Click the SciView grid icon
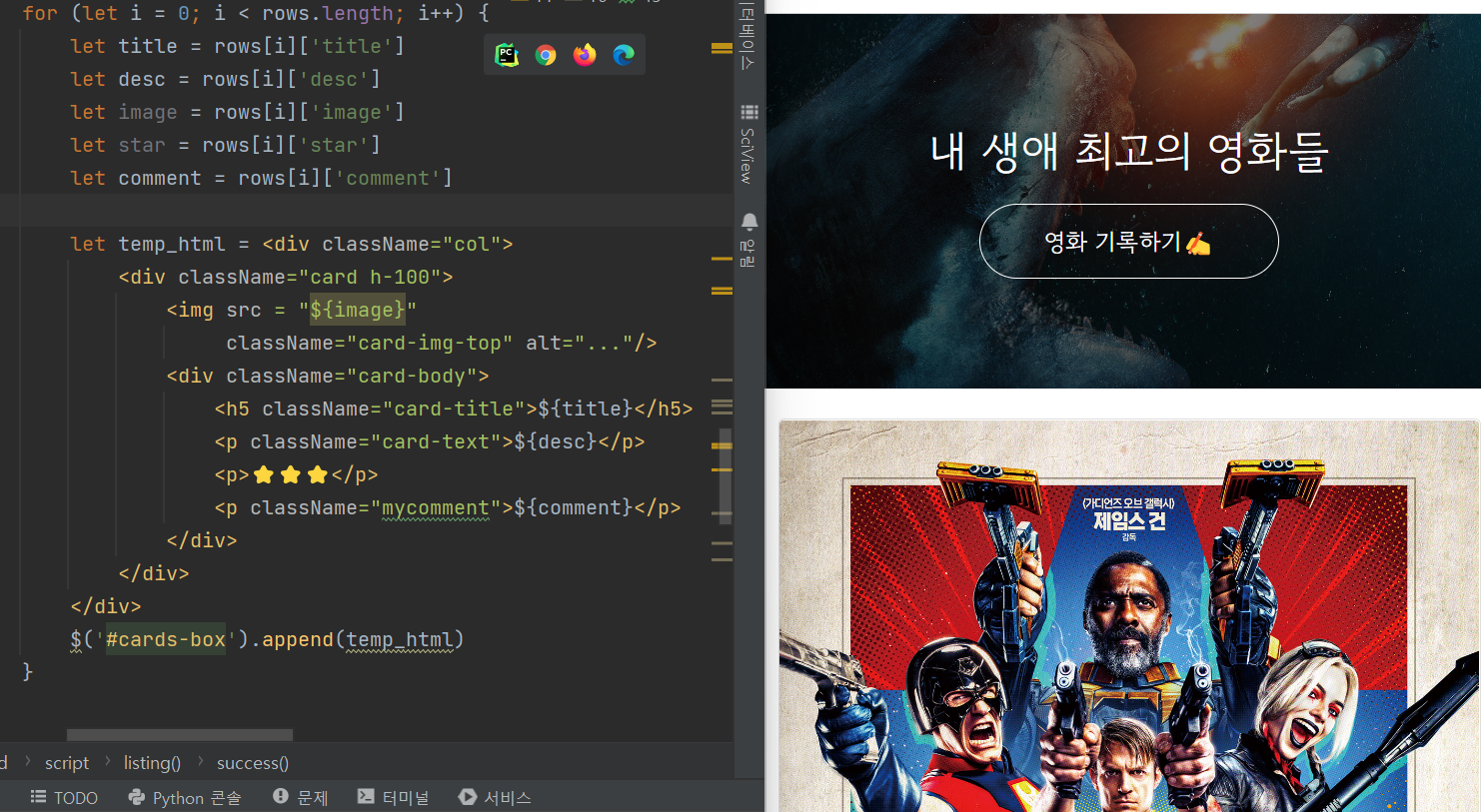The height and width of the screenshot is (812, 1481). coord(749,112)
